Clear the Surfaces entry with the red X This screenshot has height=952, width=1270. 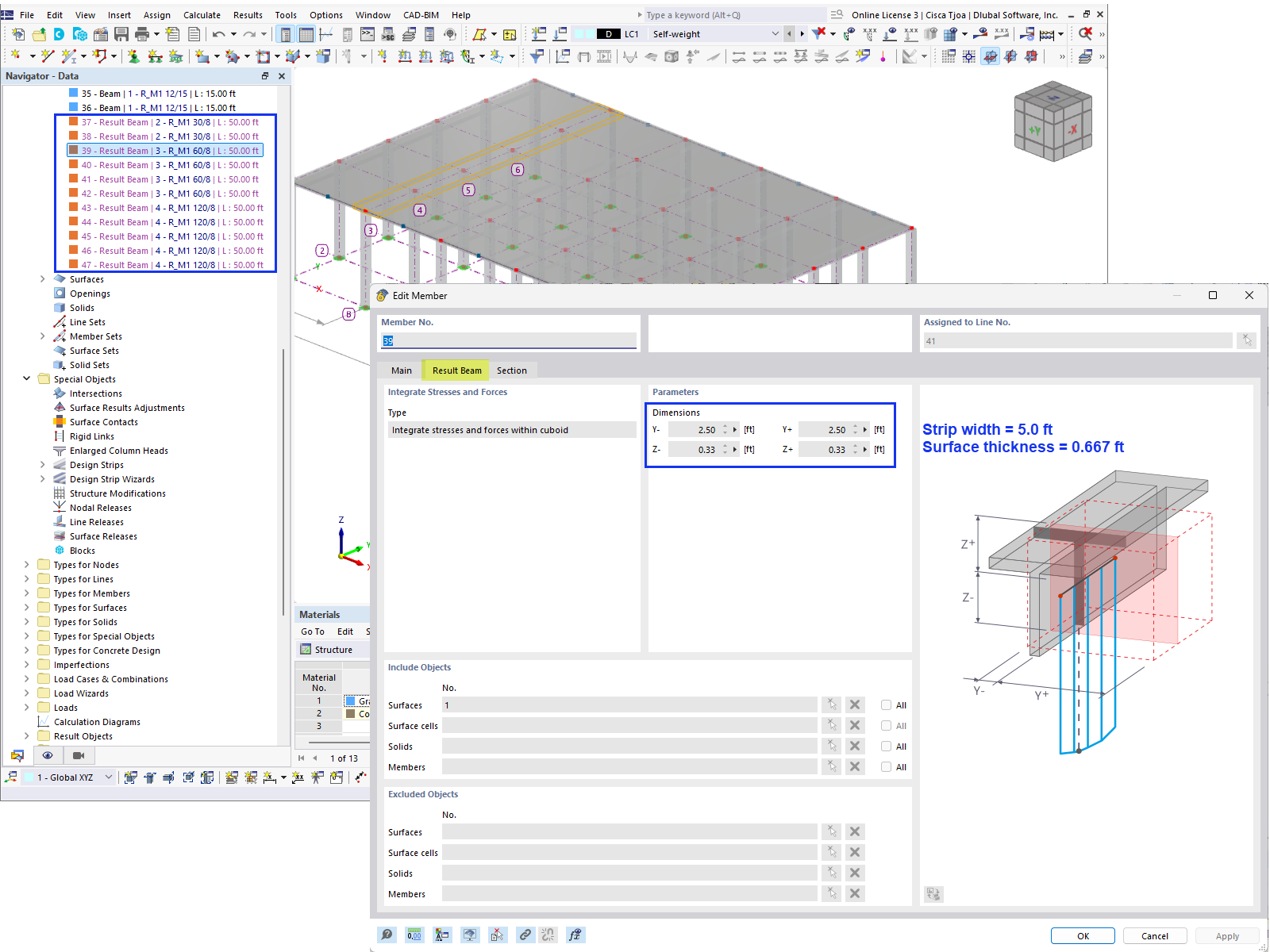(x=855, y=704)
